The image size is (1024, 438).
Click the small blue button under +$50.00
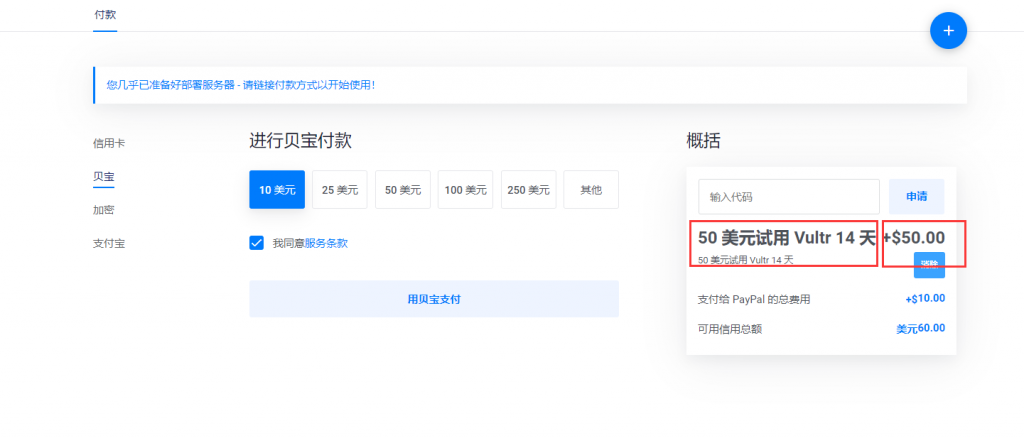tap(929, 265)
